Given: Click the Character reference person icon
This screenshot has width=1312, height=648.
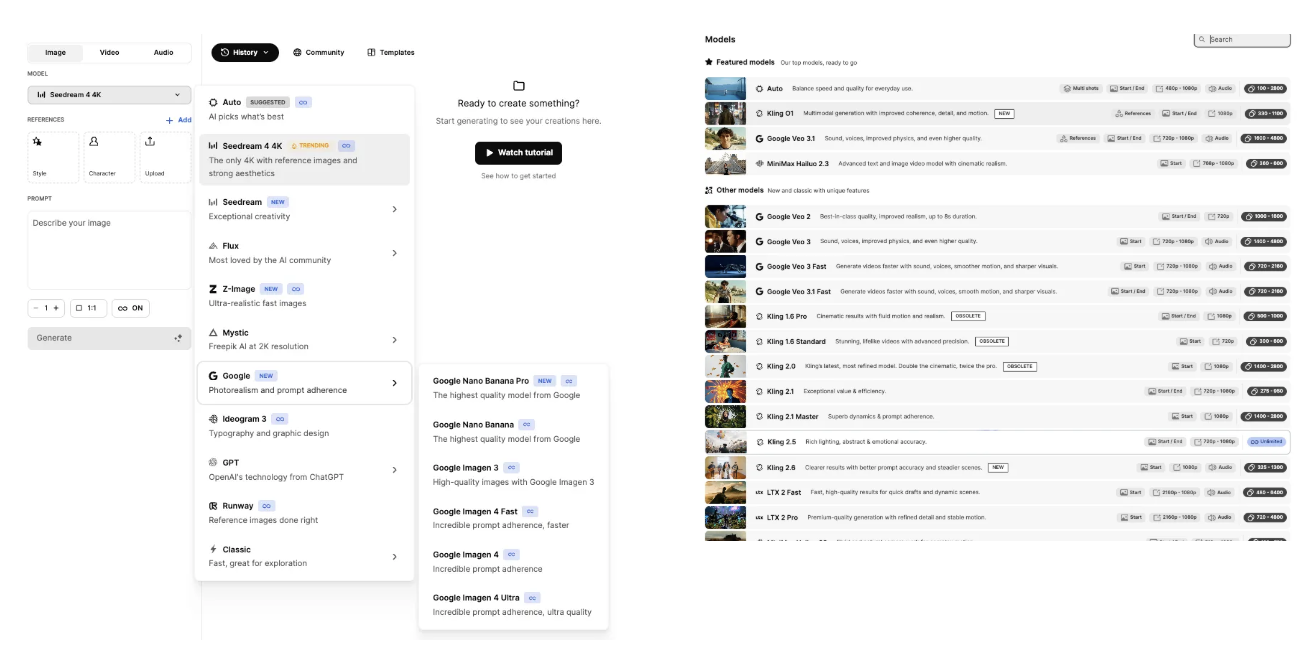Looking at the screenshot, I should 93,142.
